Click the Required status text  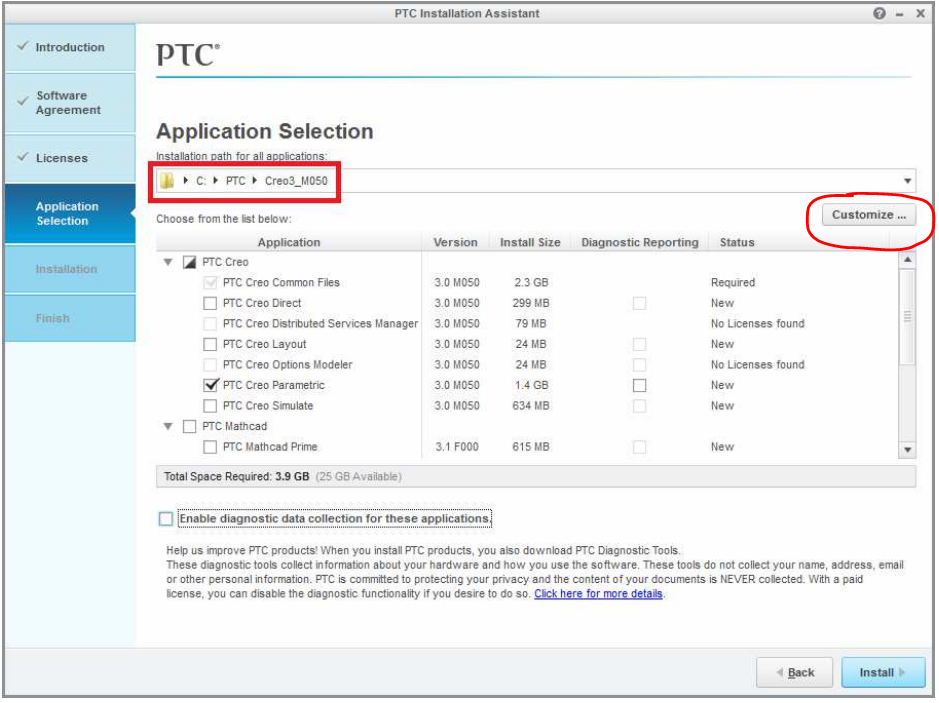pos(732,283)
